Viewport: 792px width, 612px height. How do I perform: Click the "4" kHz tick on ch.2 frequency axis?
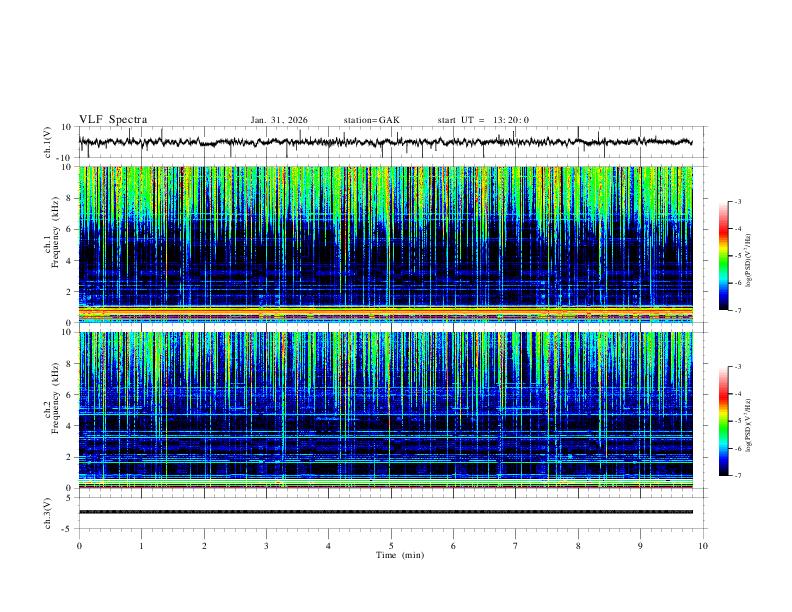(70, 426)
